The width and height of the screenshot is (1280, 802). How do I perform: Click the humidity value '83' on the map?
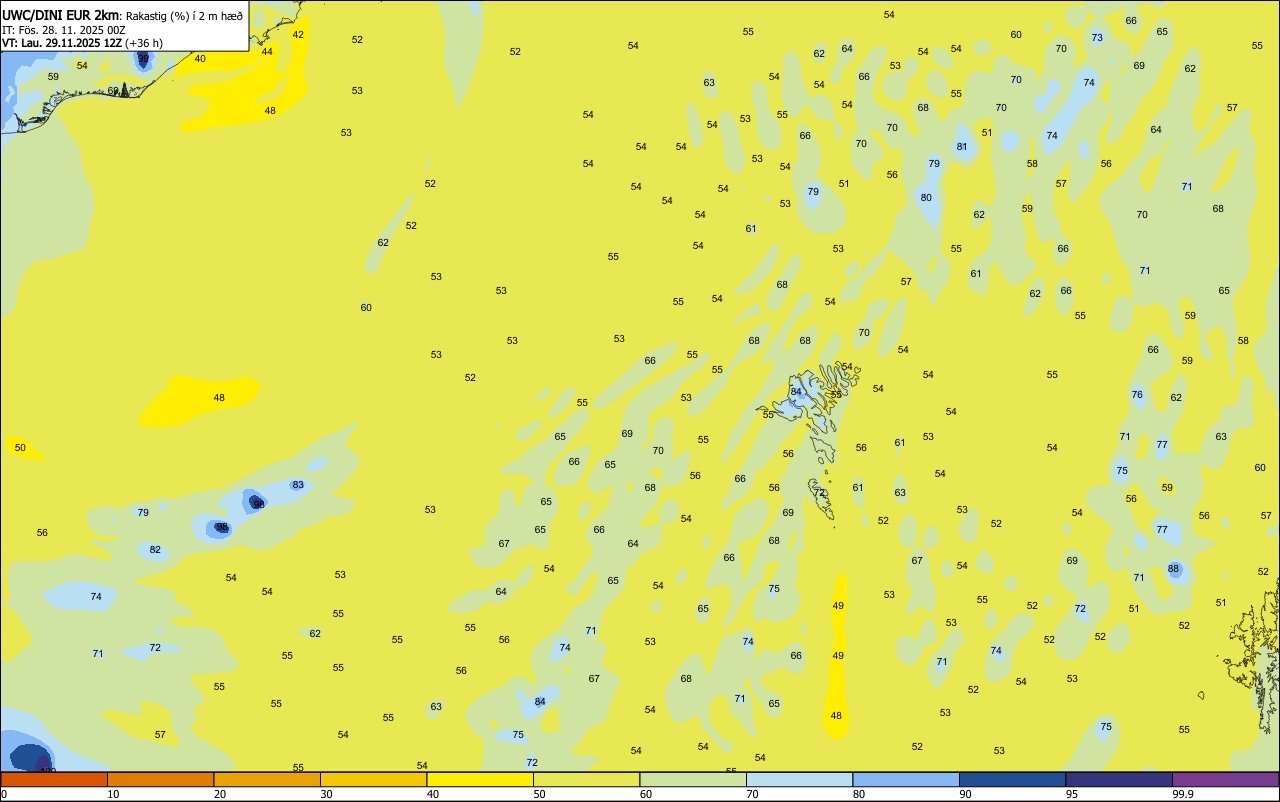tap(298, 485)
